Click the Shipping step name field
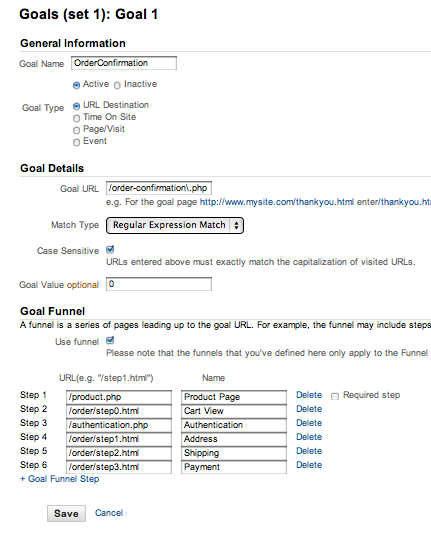The height and width of the screenshot is (545, 431). [x=234, y=453]
